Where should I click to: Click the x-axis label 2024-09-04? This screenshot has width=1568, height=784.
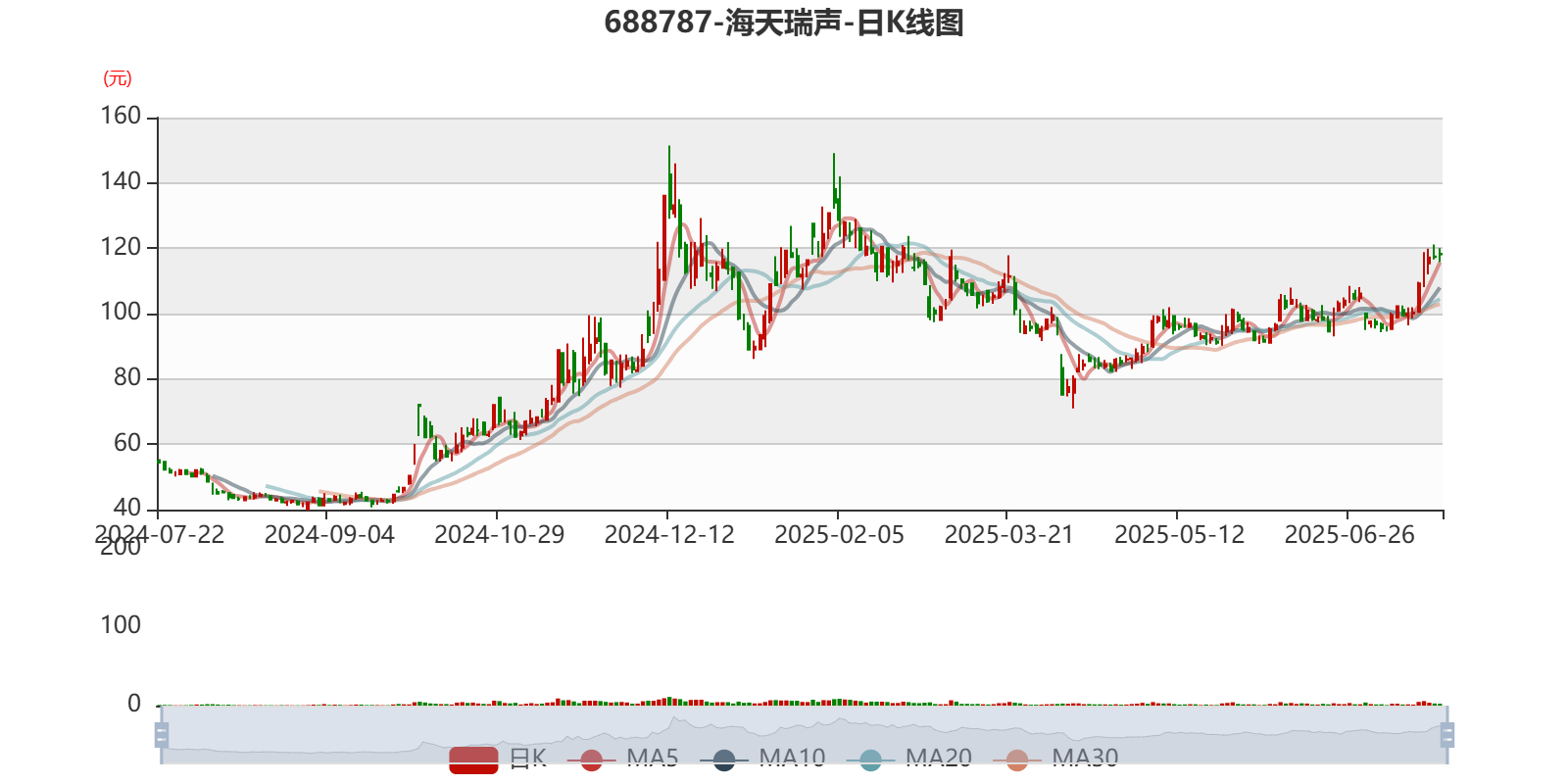(329, 535)
